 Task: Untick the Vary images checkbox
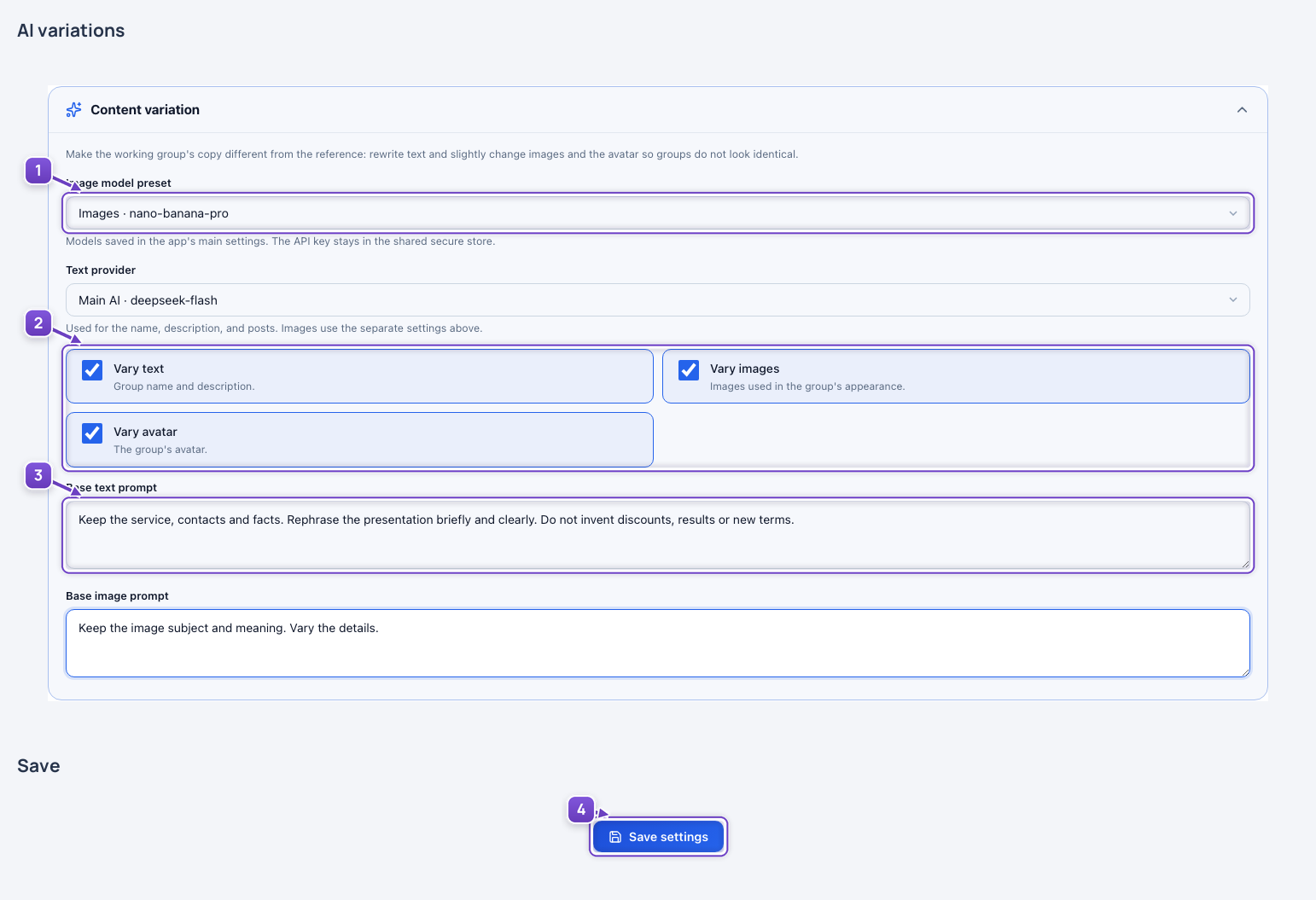coord(689,370)
